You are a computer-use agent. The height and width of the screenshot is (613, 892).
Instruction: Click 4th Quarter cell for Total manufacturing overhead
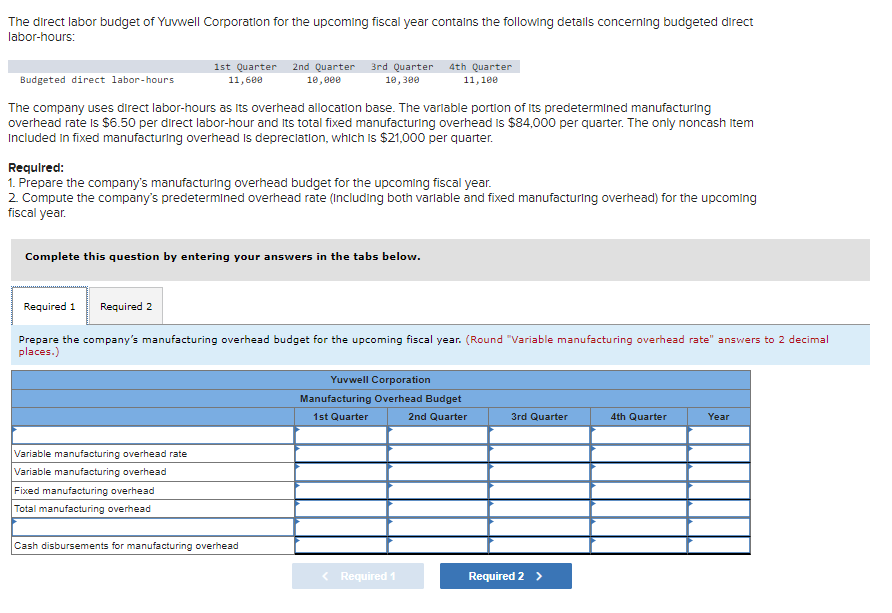click(639, 509)
